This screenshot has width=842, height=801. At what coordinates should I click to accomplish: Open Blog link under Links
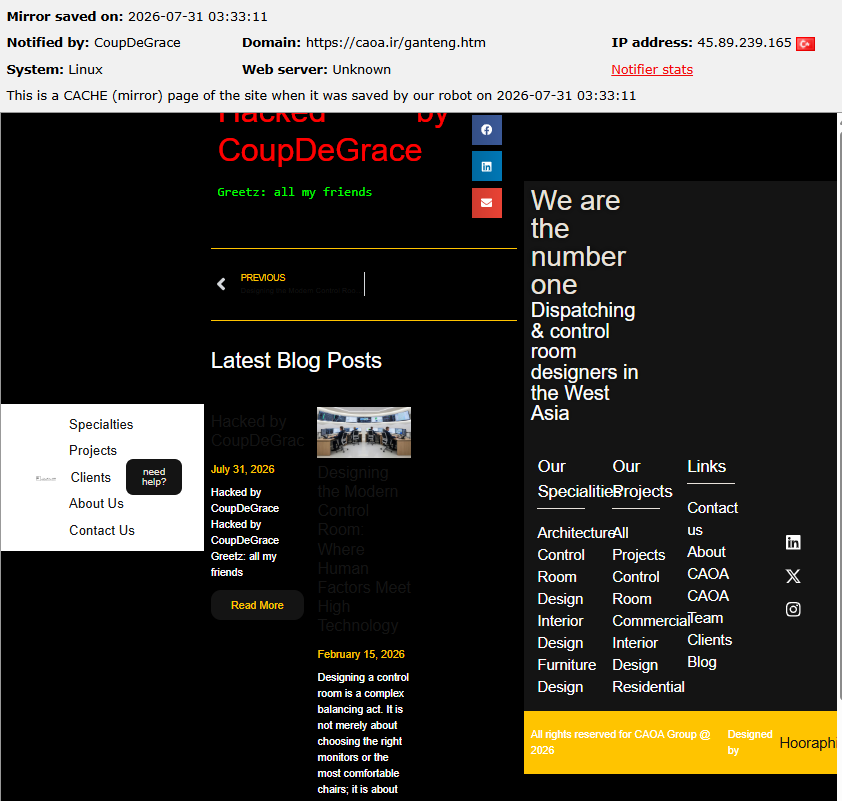tap(702, 662)
